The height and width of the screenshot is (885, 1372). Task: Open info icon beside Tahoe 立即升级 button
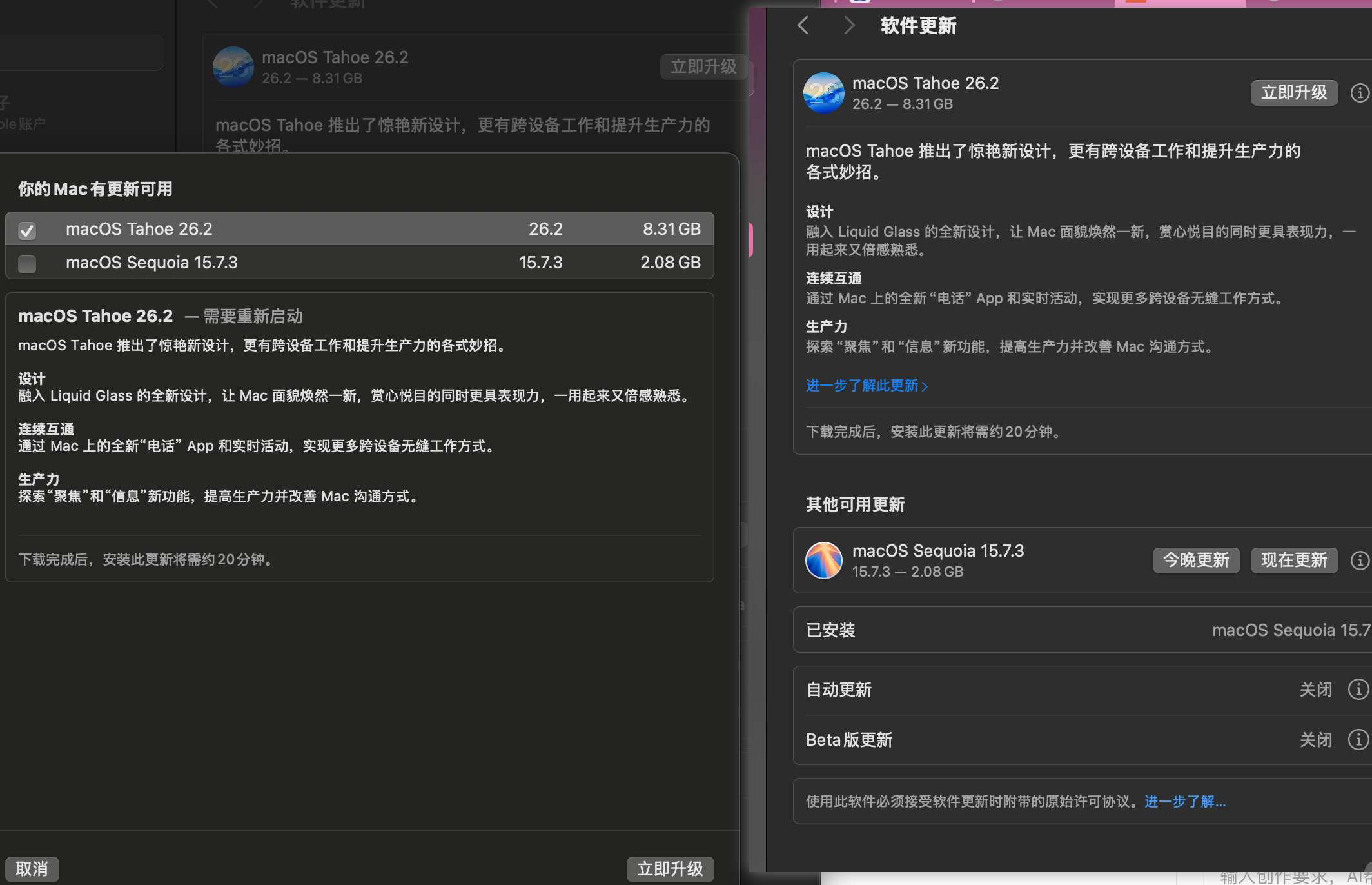point(1359,93)
